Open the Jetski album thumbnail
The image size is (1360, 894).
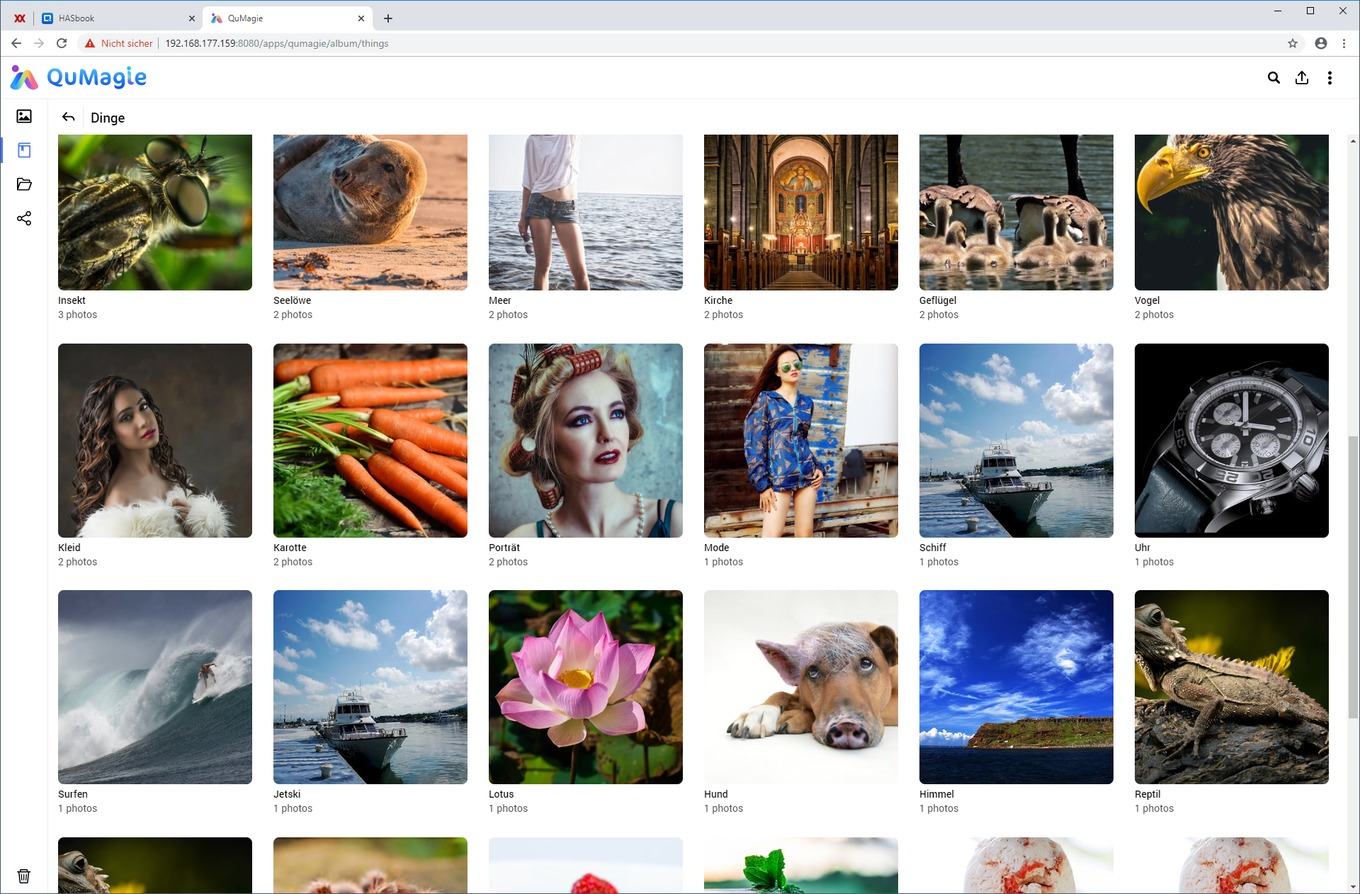click(370, 687)
